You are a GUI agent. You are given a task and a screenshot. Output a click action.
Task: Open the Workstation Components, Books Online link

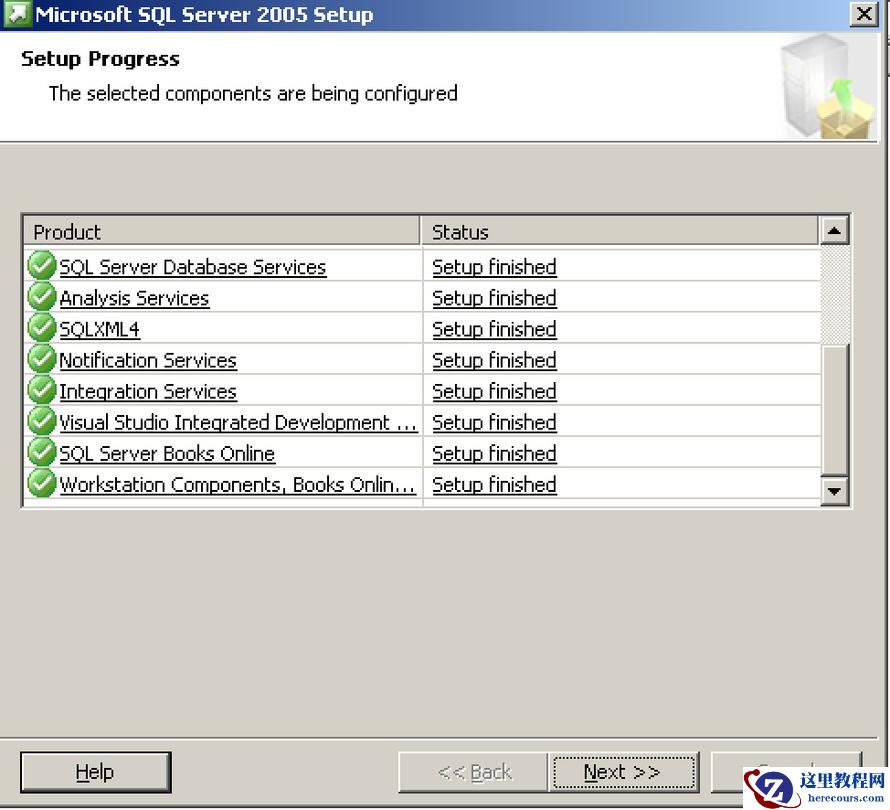click(x=238, y=485)
